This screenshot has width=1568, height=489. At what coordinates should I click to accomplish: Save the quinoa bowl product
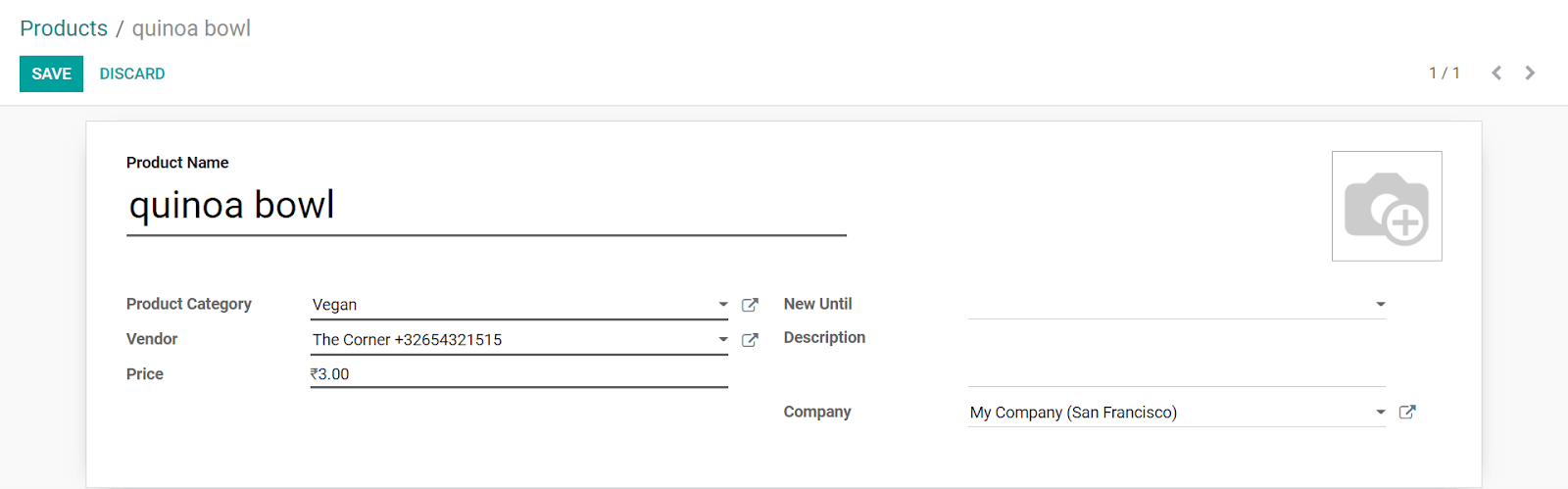(x=51, y=73)
